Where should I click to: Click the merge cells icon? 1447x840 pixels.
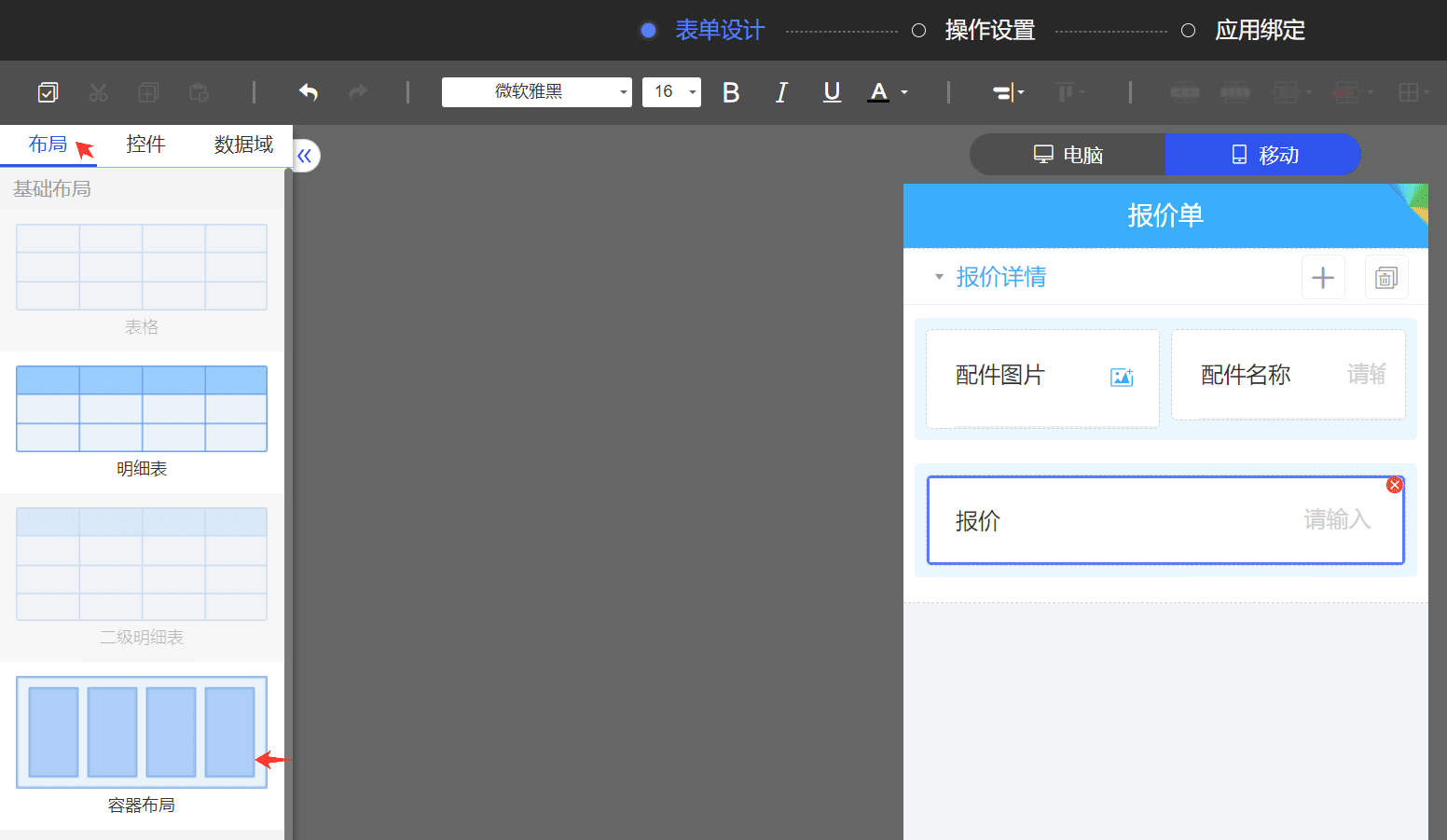click(1185, 91)
